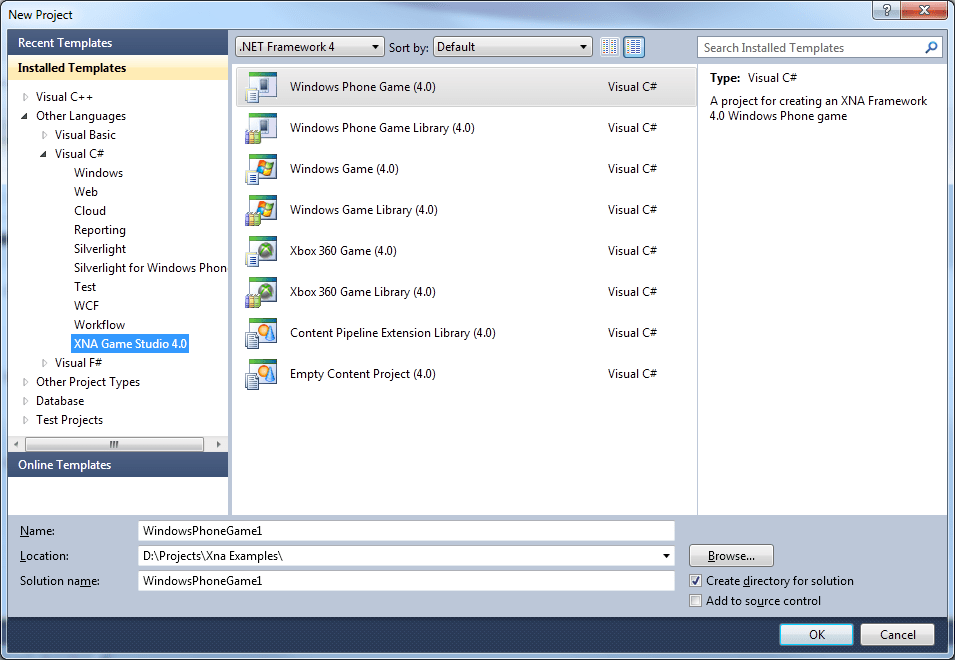
Task: Click the project Name input field
Action: pos(406,531)
